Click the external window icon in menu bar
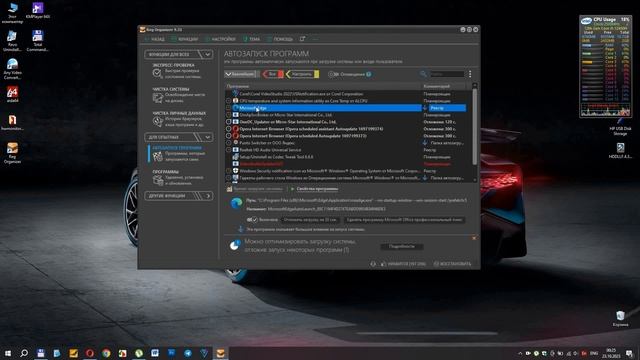Screen dimensions: 640x360 click(302, 39)
